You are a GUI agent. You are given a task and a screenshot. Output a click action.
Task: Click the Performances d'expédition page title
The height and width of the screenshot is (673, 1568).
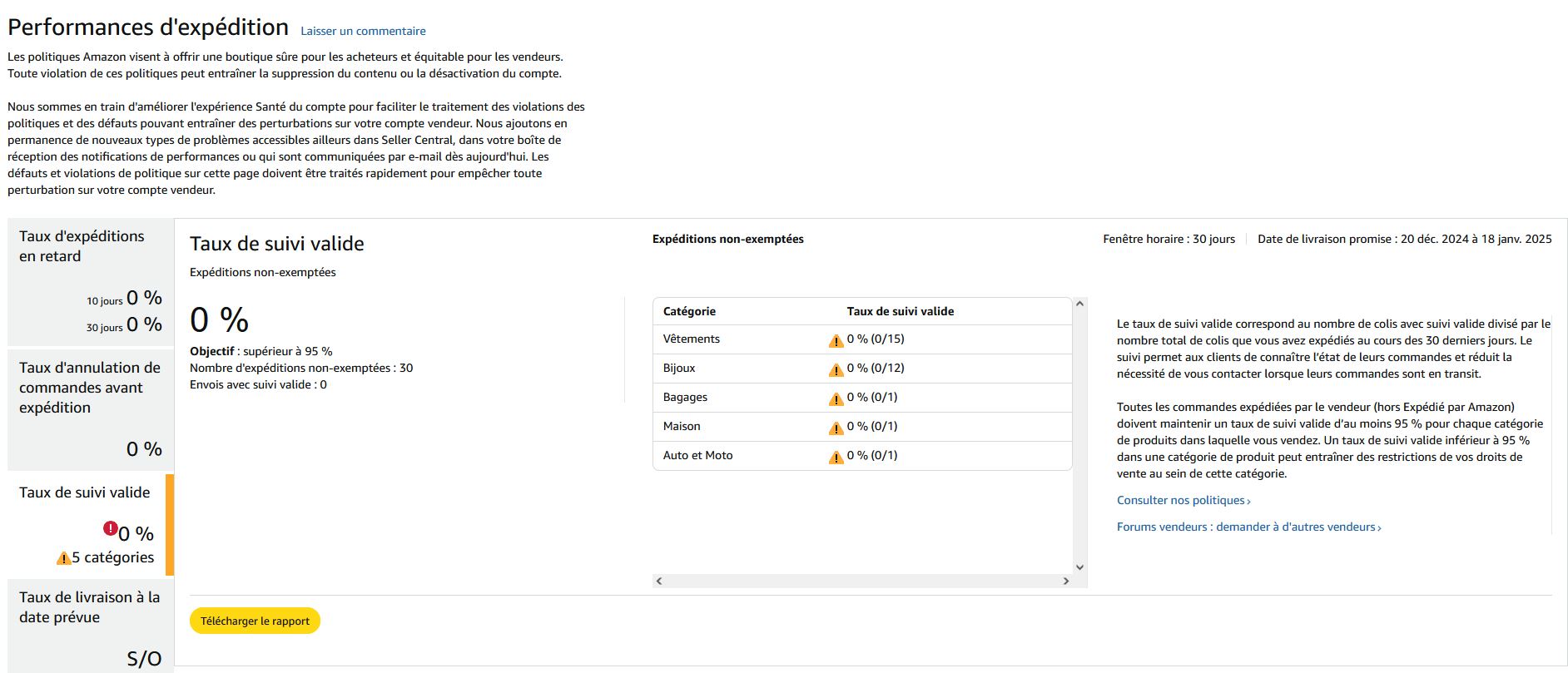[x=148, y=27]
